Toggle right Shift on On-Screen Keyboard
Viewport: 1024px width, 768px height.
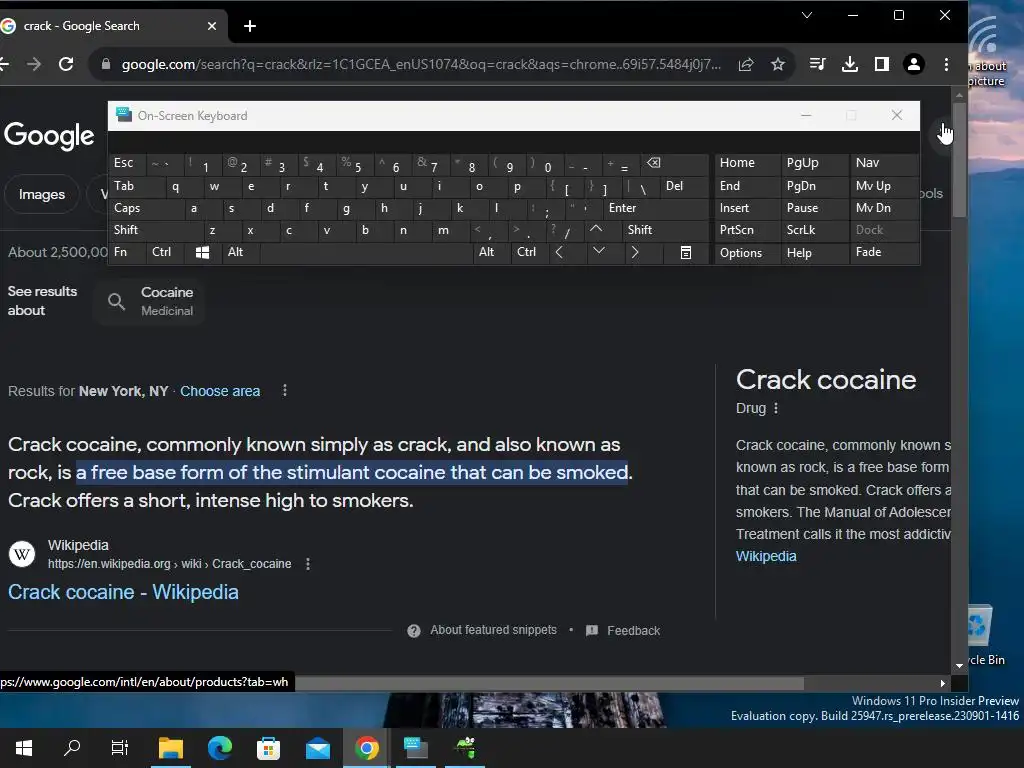665,230
